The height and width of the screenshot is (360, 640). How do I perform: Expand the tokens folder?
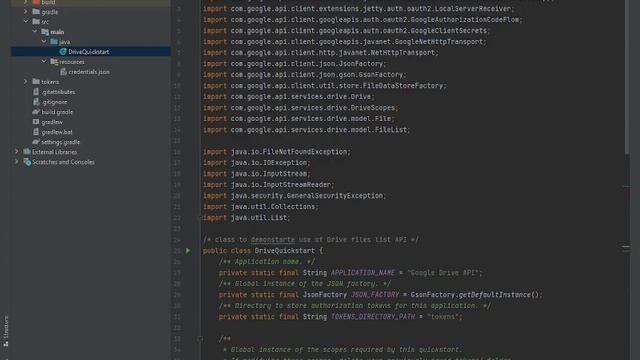coord(26,82)
